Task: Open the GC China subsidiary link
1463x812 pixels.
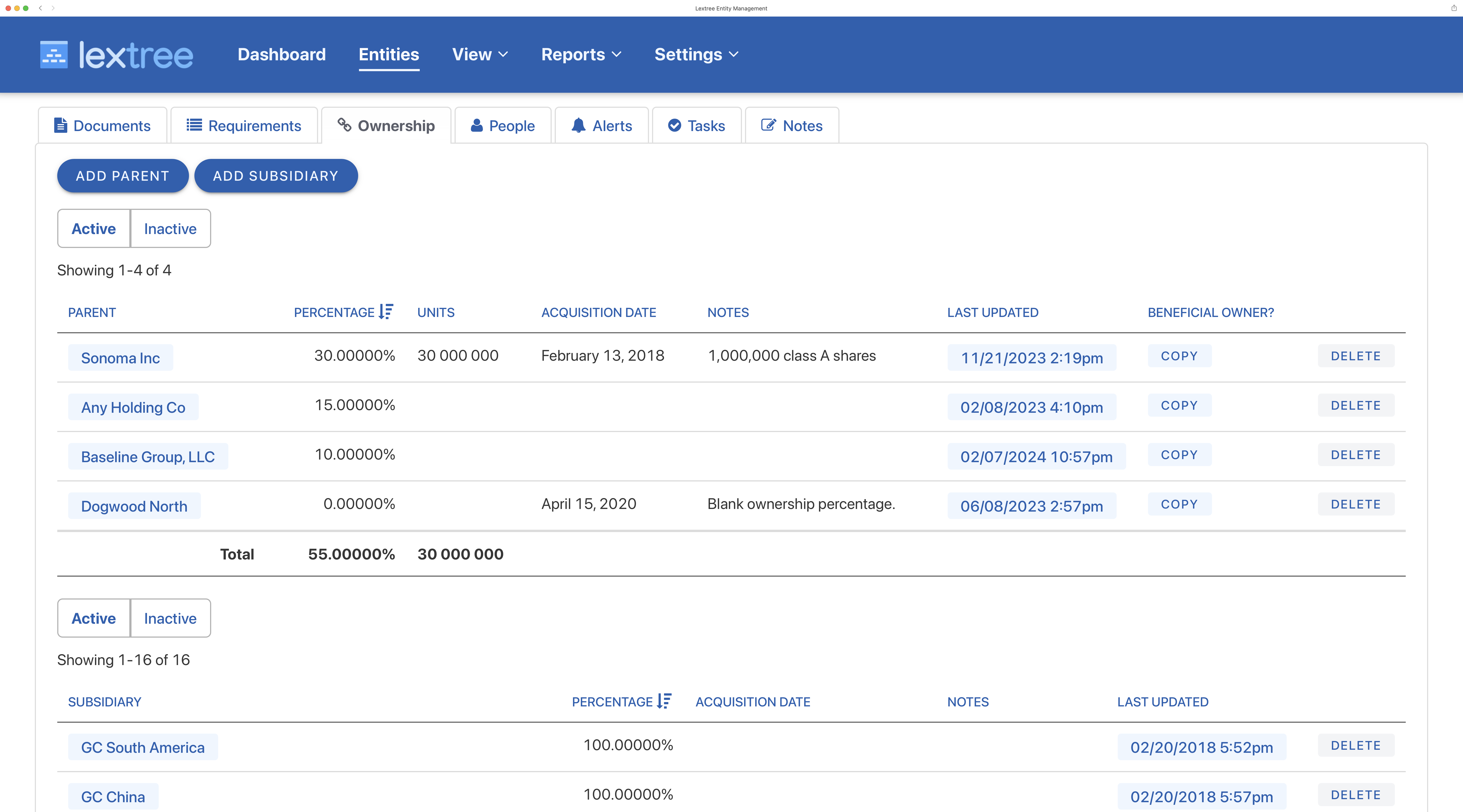Action: 113,797
